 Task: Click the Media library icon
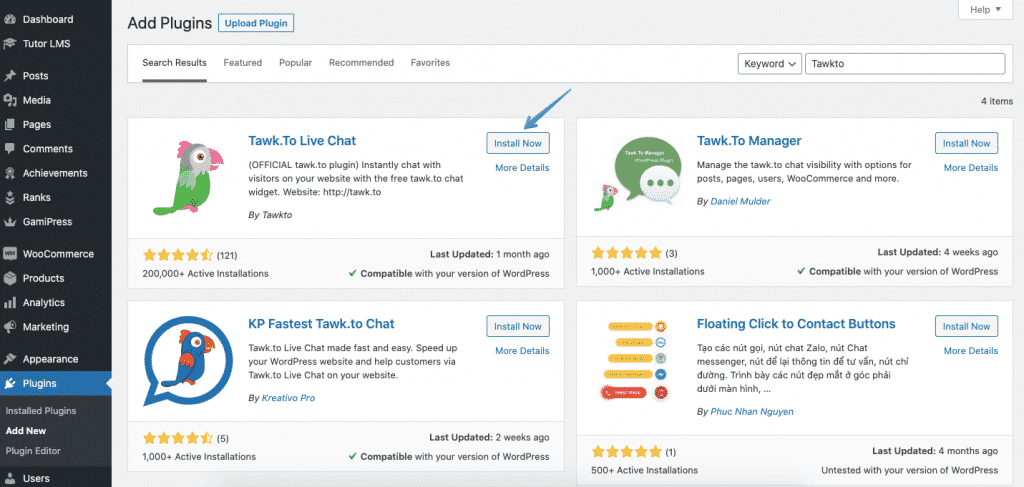(x=10, y=100)
